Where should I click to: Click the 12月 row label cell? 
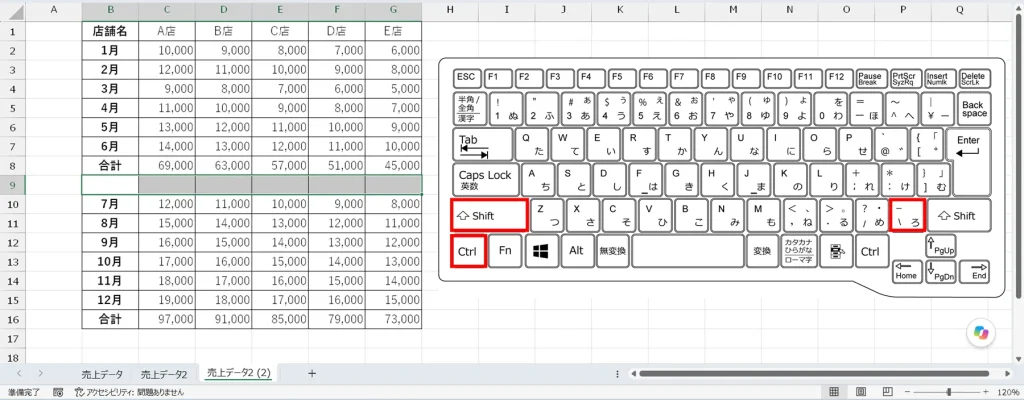[110, 301]
